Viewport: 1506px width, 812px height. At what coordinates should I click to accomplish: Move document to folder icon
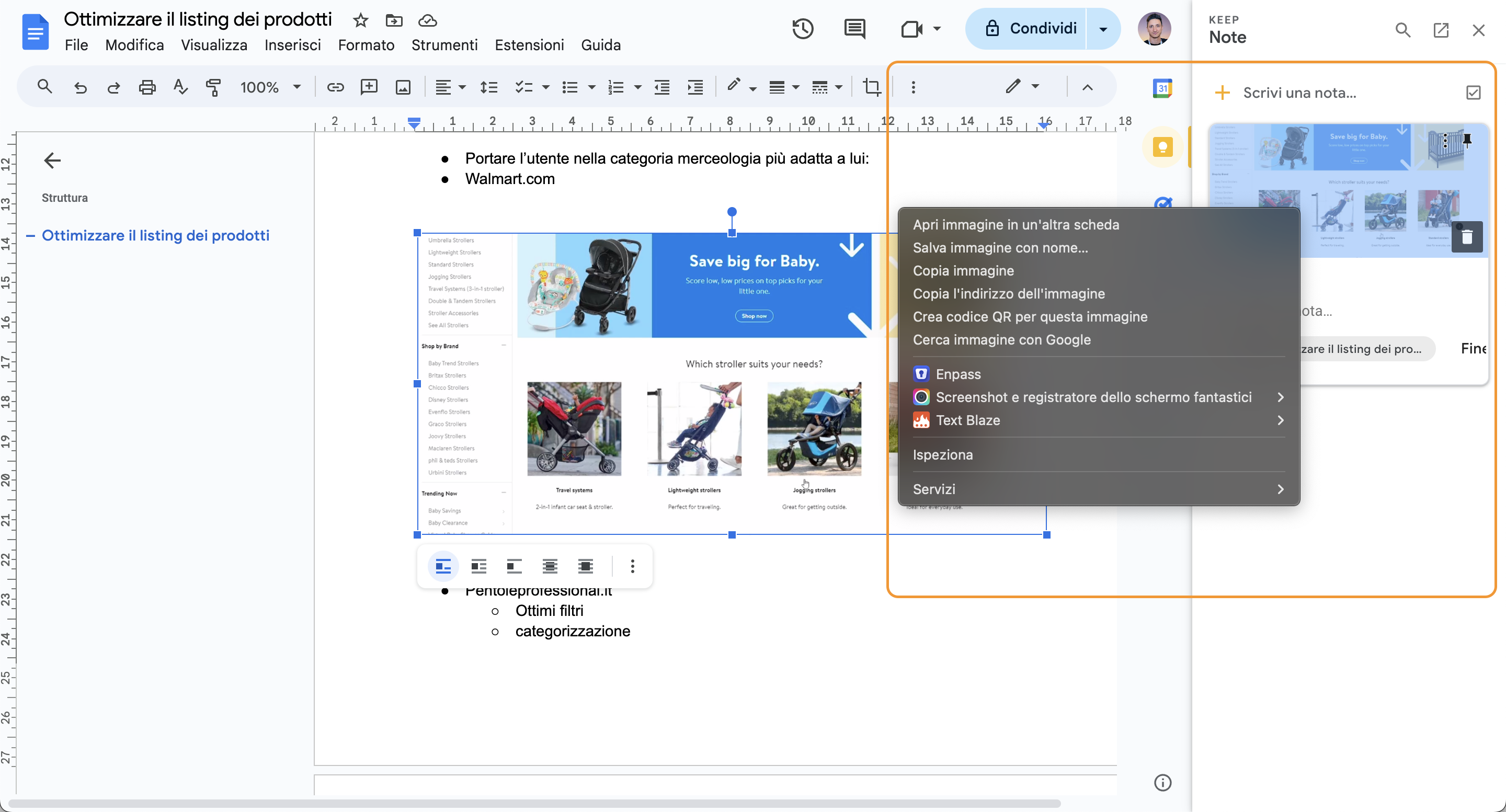394,20
